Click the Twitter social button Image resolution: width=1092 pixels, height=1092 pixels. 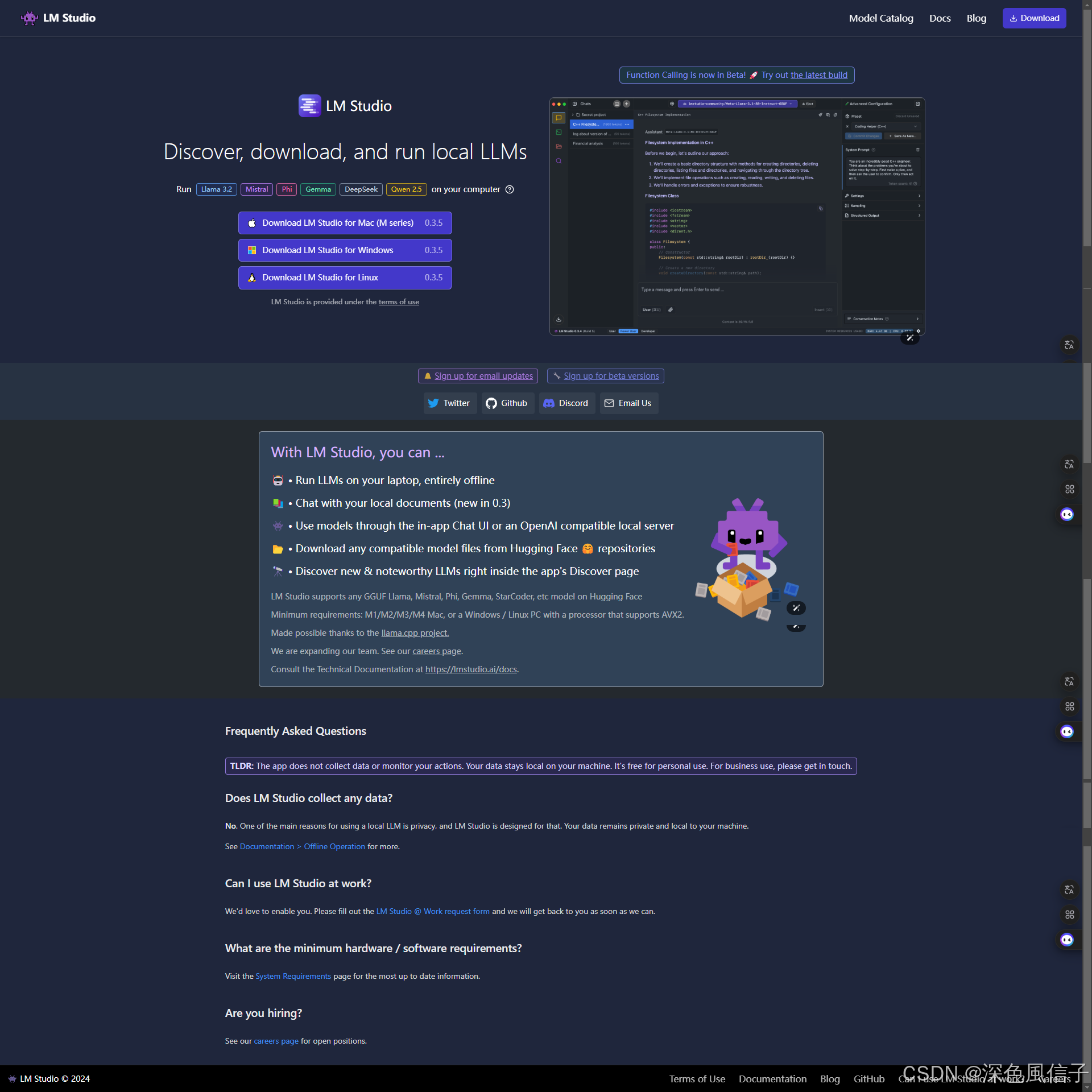point(449,403)
